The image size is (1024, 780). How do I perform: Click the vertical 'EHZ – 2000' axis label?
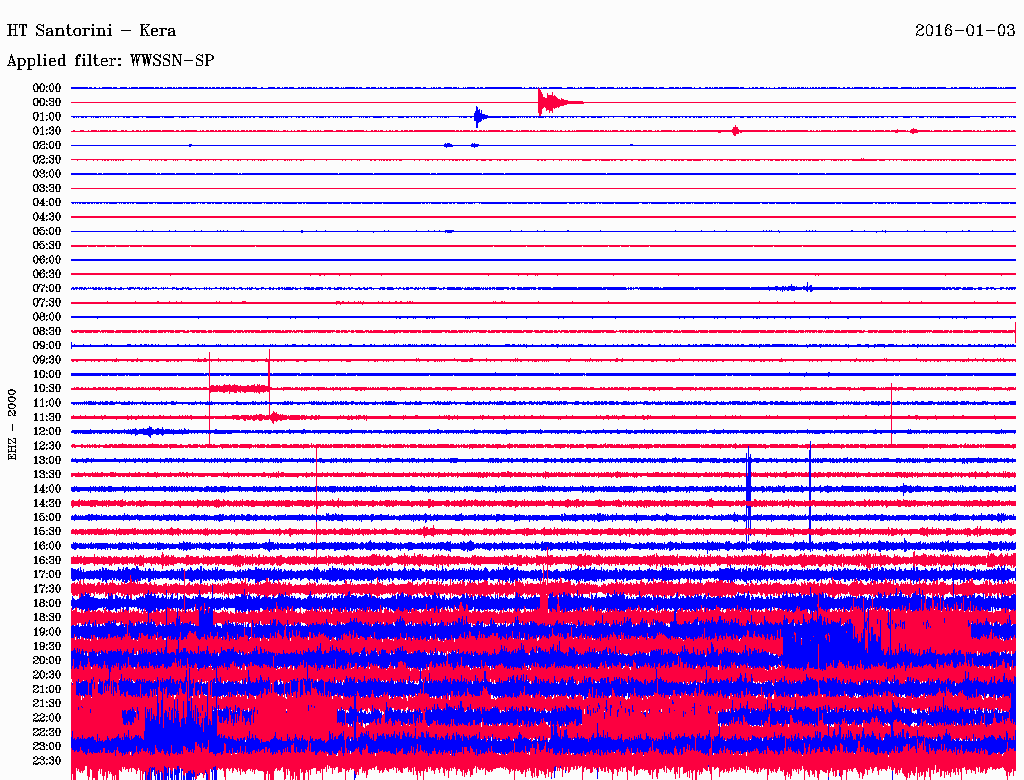click(12, 425)
